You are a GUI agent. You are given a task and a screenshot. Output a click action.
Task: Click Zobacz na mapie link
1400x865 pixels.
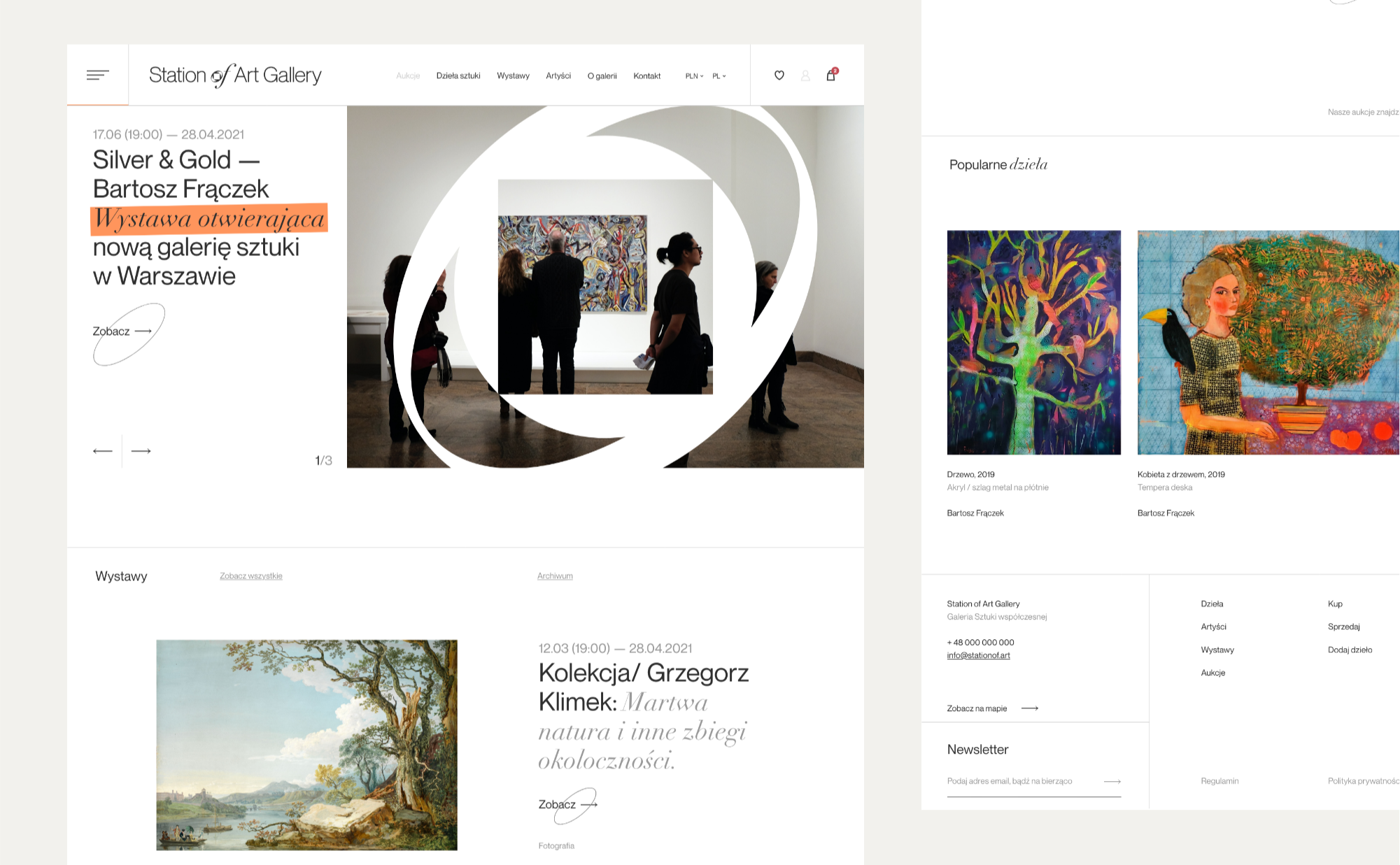[x=992, y=708]
